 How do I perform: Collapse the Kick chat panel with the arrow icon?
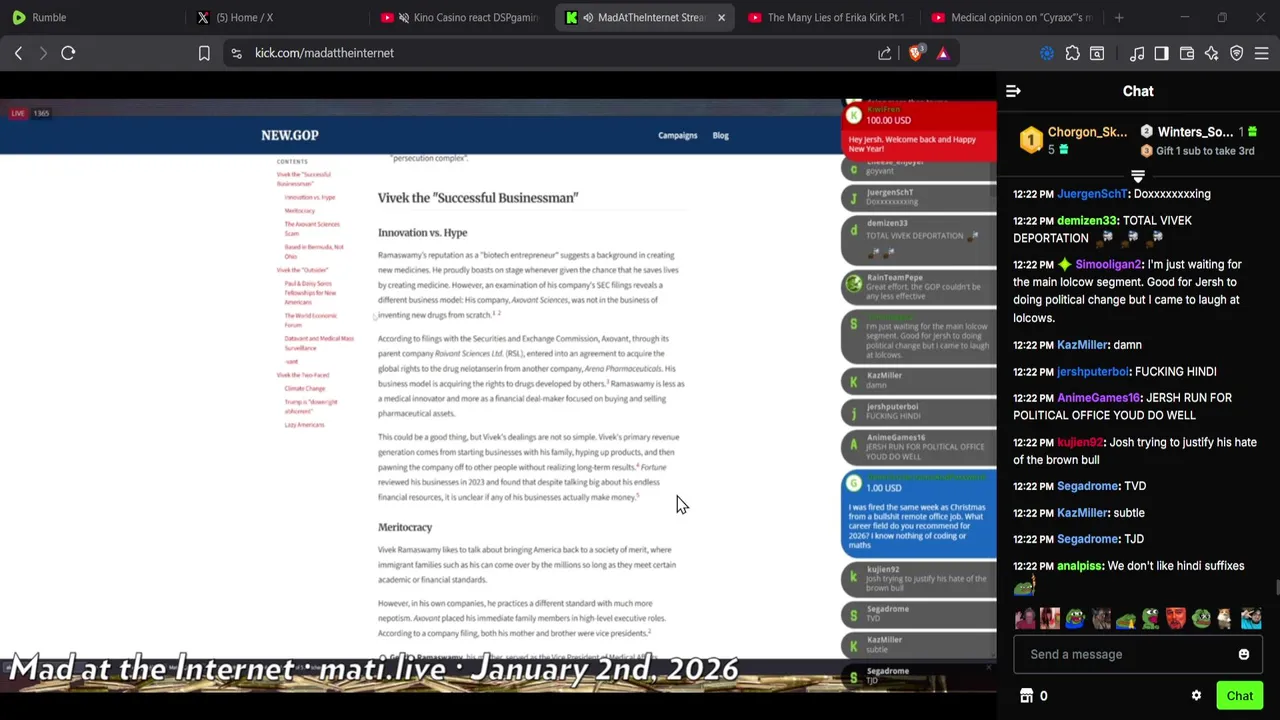tap(1013, 91)
